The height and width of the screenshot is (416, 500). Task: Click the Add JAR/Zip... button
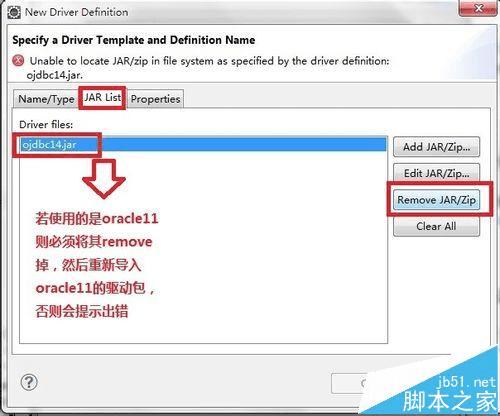tap(436, 147)
